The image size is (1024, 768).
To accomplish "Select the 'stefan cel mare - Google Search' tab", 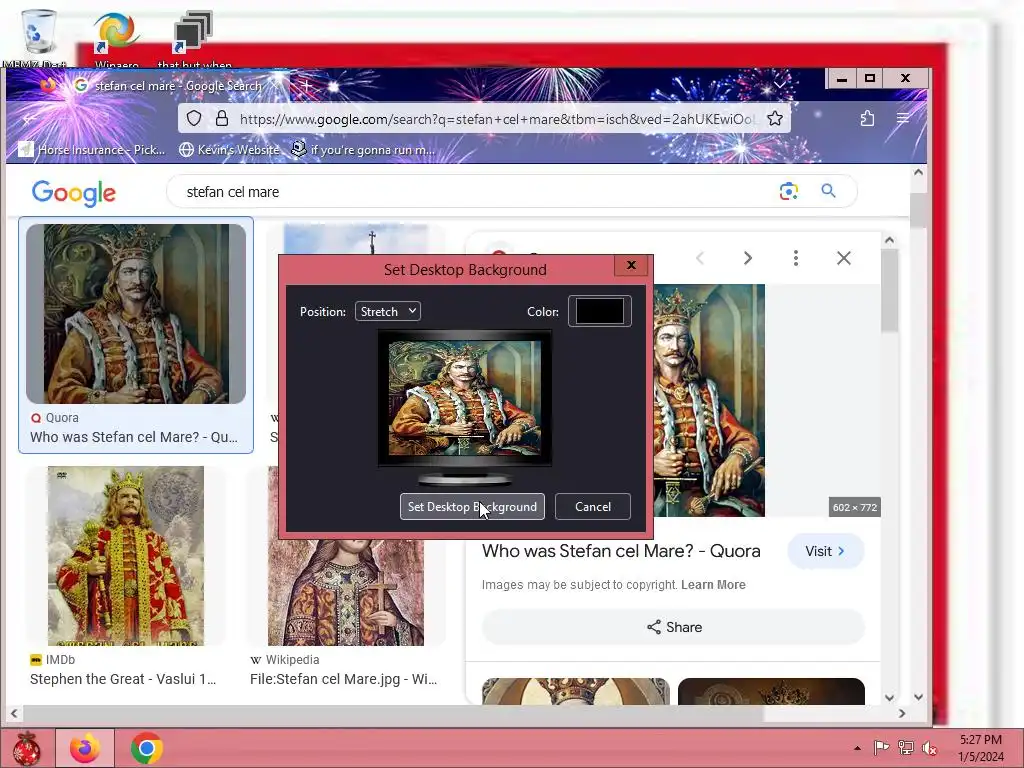I will tap(176, 86).
